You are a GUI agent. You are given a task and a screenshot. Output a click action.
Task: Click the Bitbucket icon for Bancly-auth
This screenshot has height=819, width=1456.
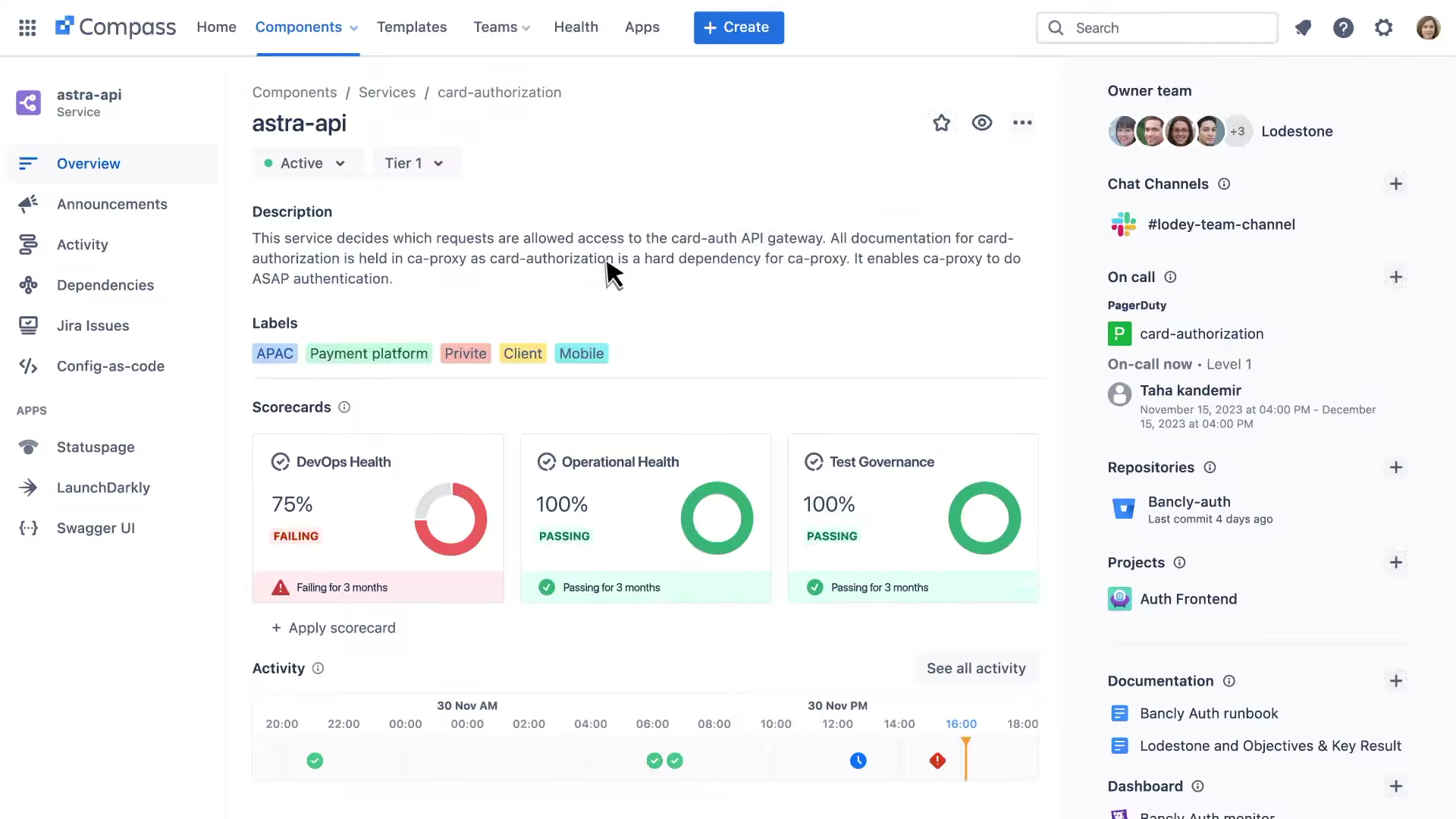1123,508
